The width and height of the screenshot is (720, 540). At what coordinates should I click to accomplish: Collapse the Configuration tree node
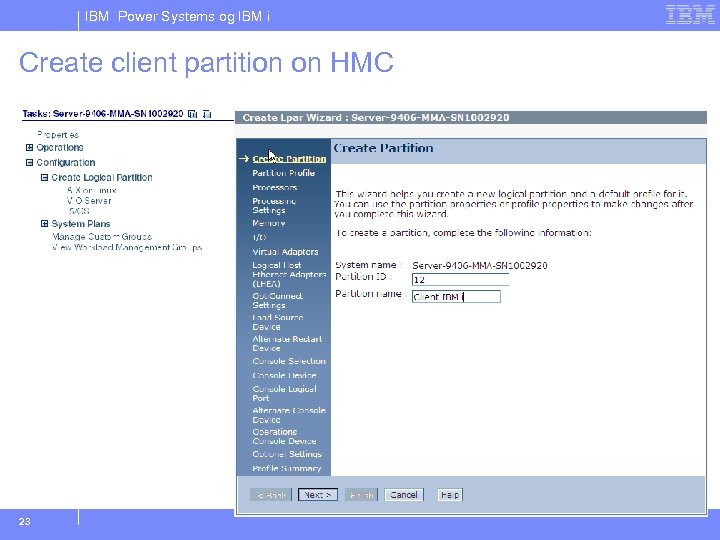coord(29,163)
